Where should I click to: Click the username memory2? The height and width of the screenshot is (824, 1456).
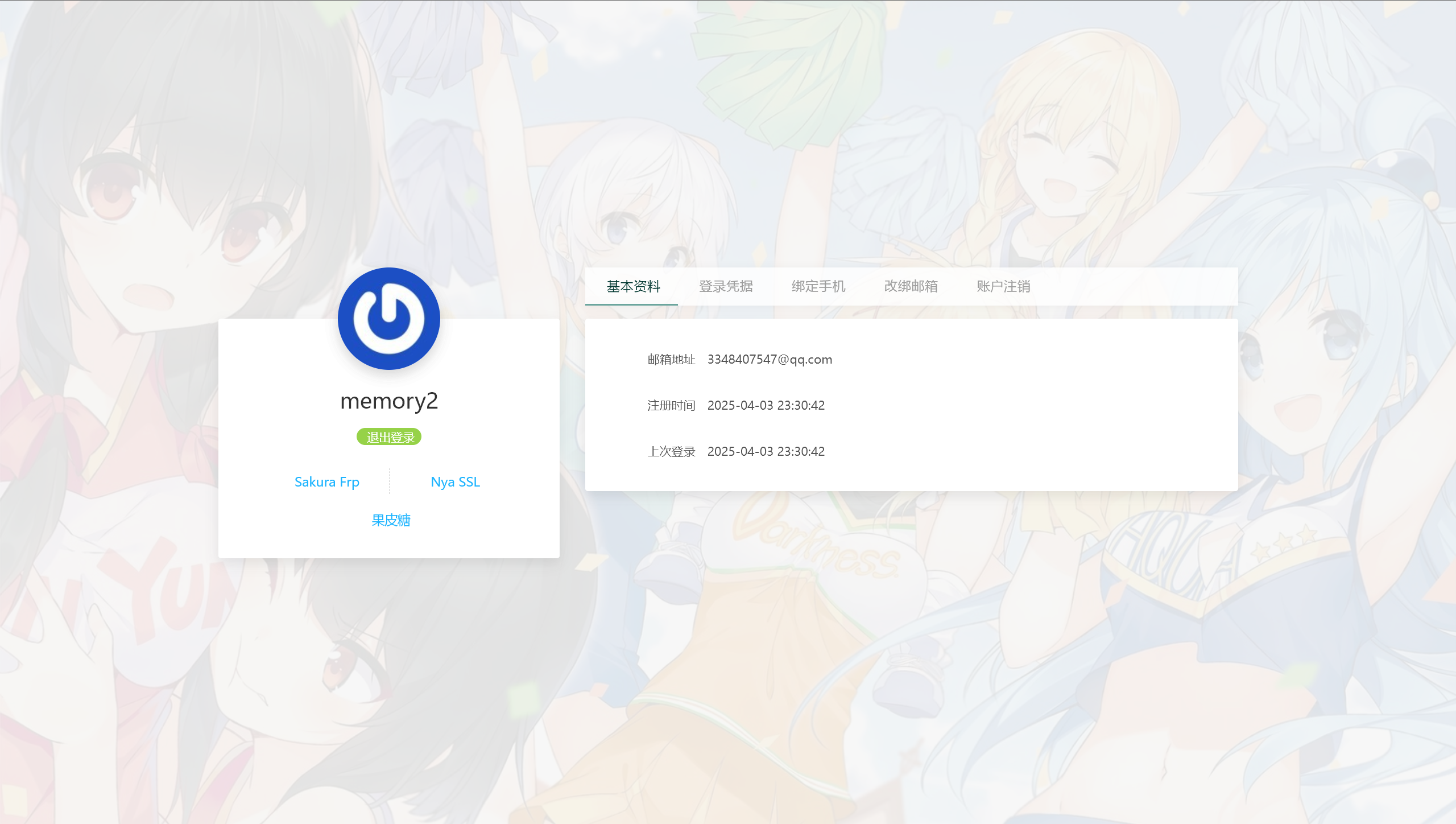tap(389, 401)
